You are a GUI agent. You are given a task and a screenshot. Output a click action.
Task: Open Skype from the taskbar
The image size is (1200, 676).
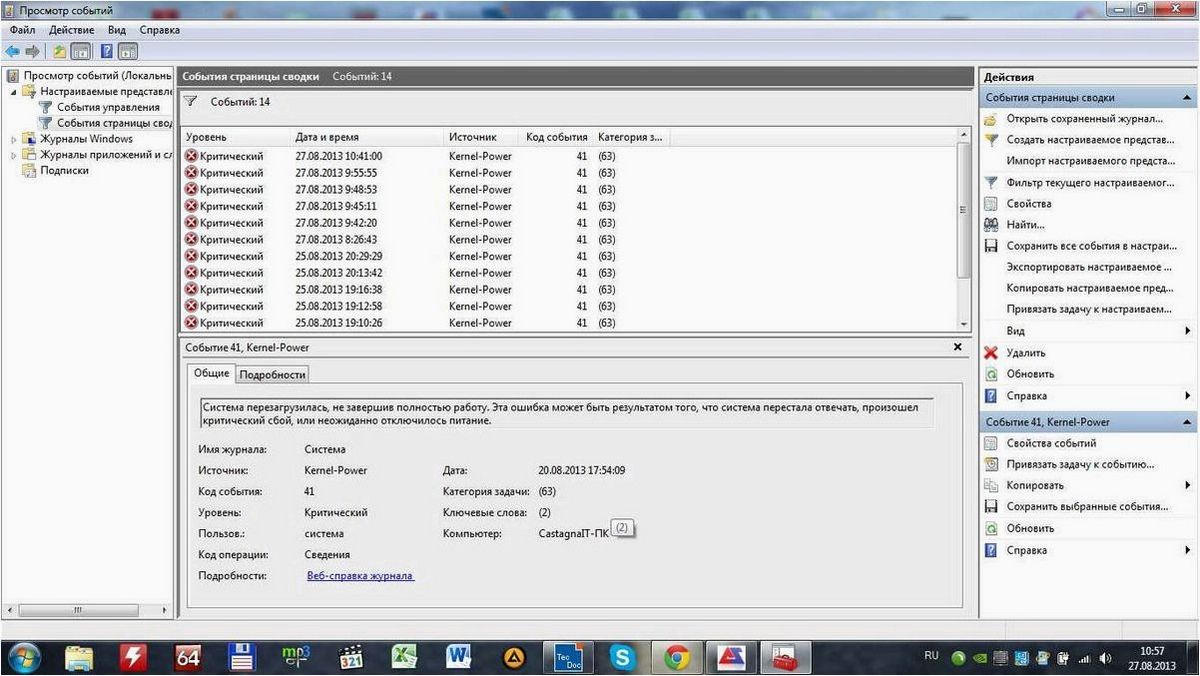[623, 657]
